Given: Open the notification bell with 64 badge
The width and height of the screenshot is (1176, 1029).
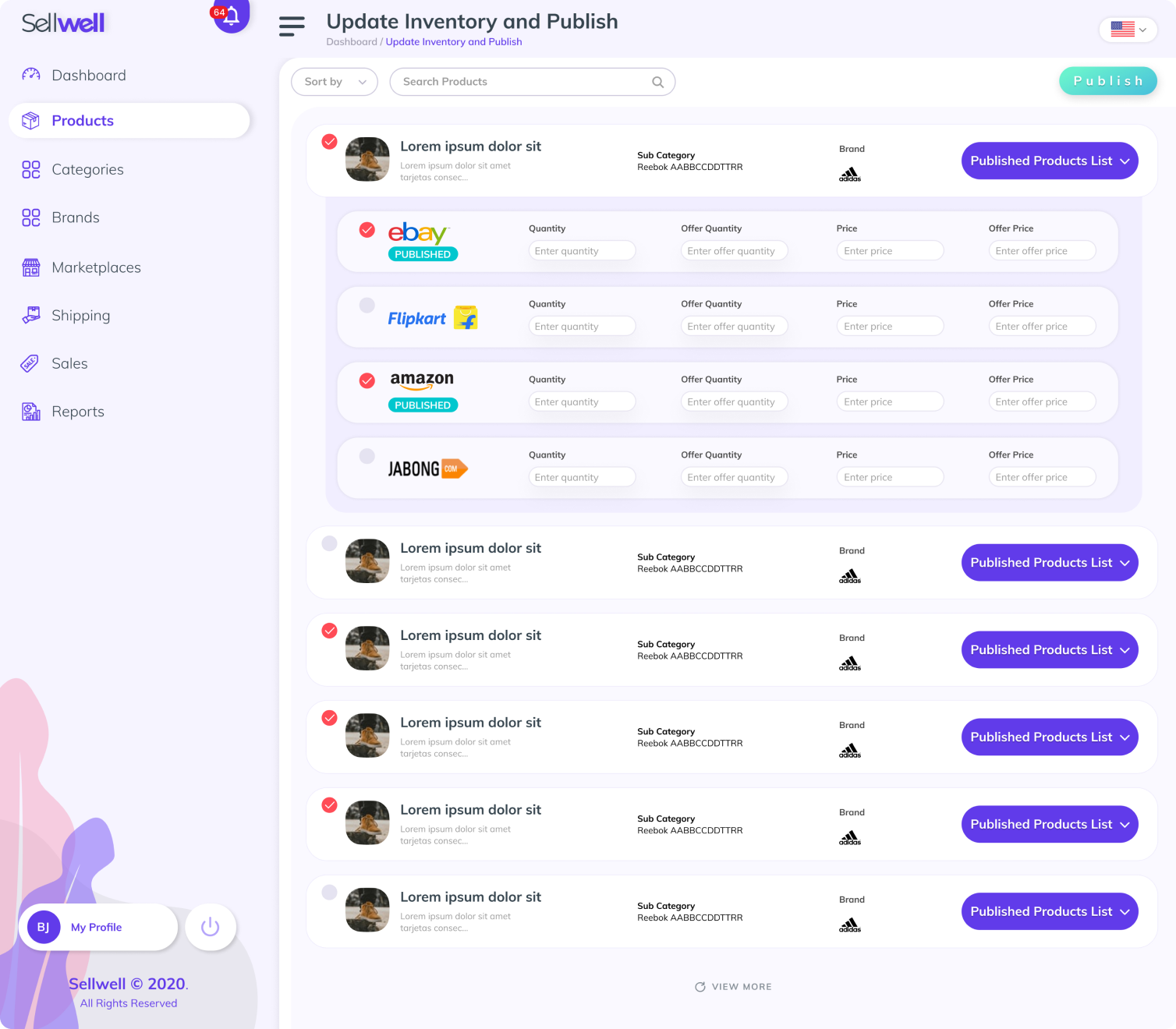Looking at the screenshot, I should [x=231, y=15].
